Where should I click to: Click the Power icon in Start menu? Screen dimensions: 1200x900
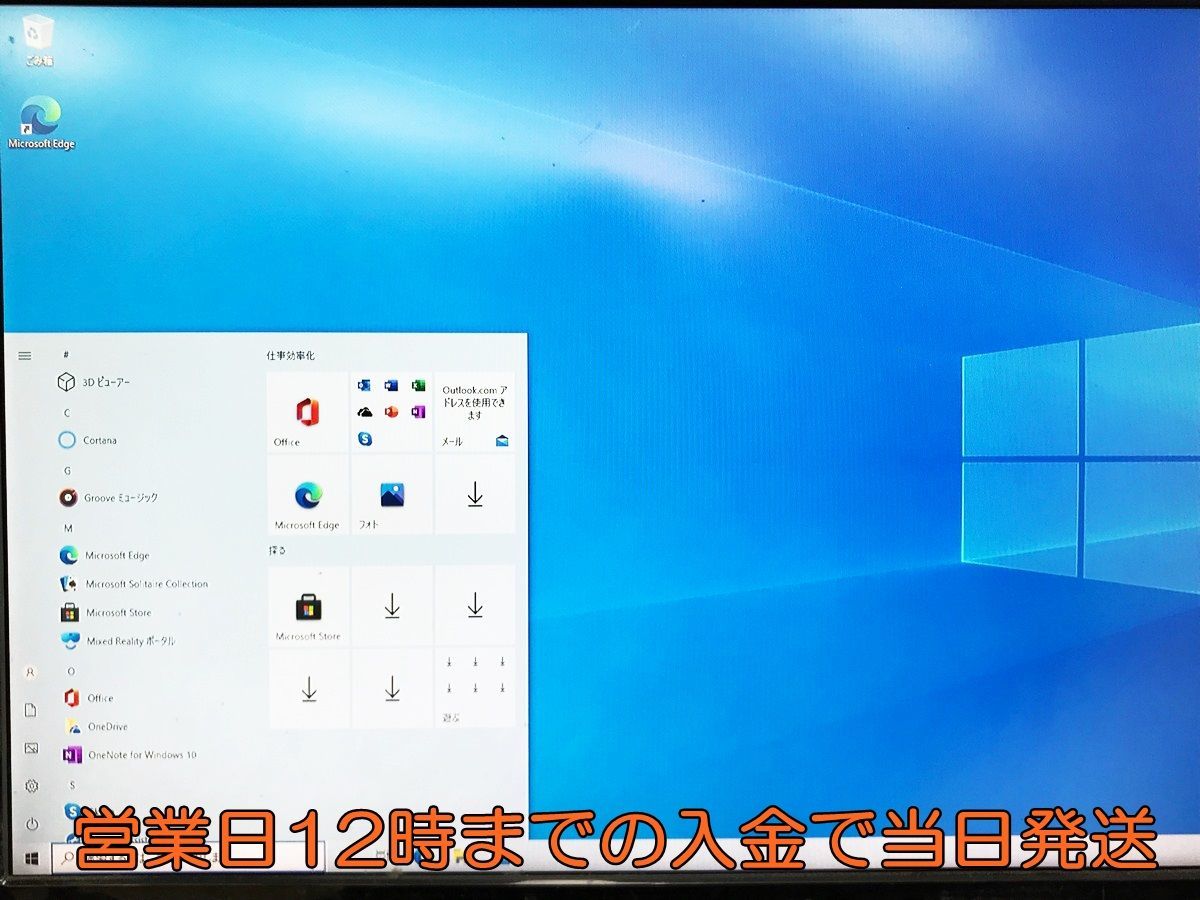point(31,824)
